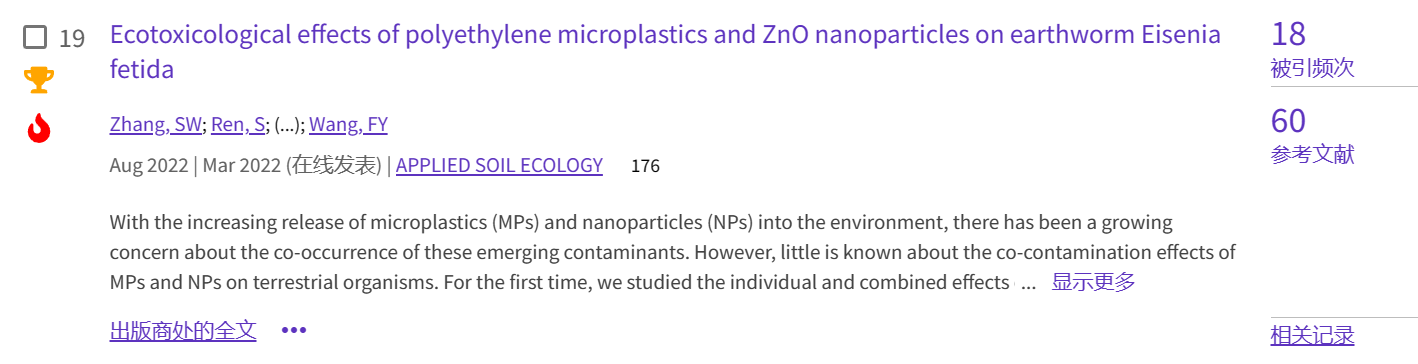
Task: Click the gold trophy highly-cited icon
Action: 39,80
